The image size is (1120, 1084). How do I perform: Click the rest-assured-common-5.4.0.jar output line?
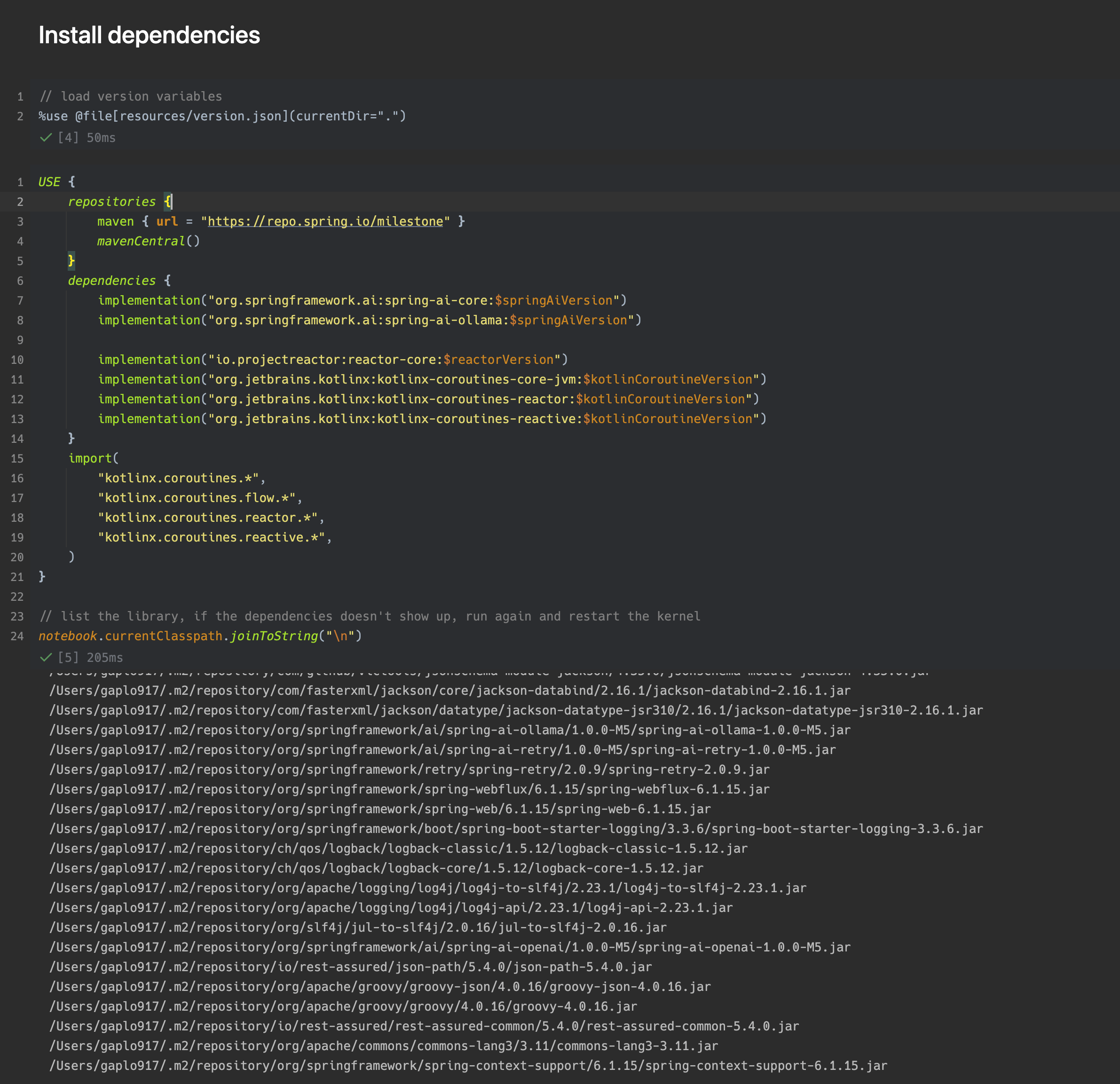click(x=424, y=1026)
